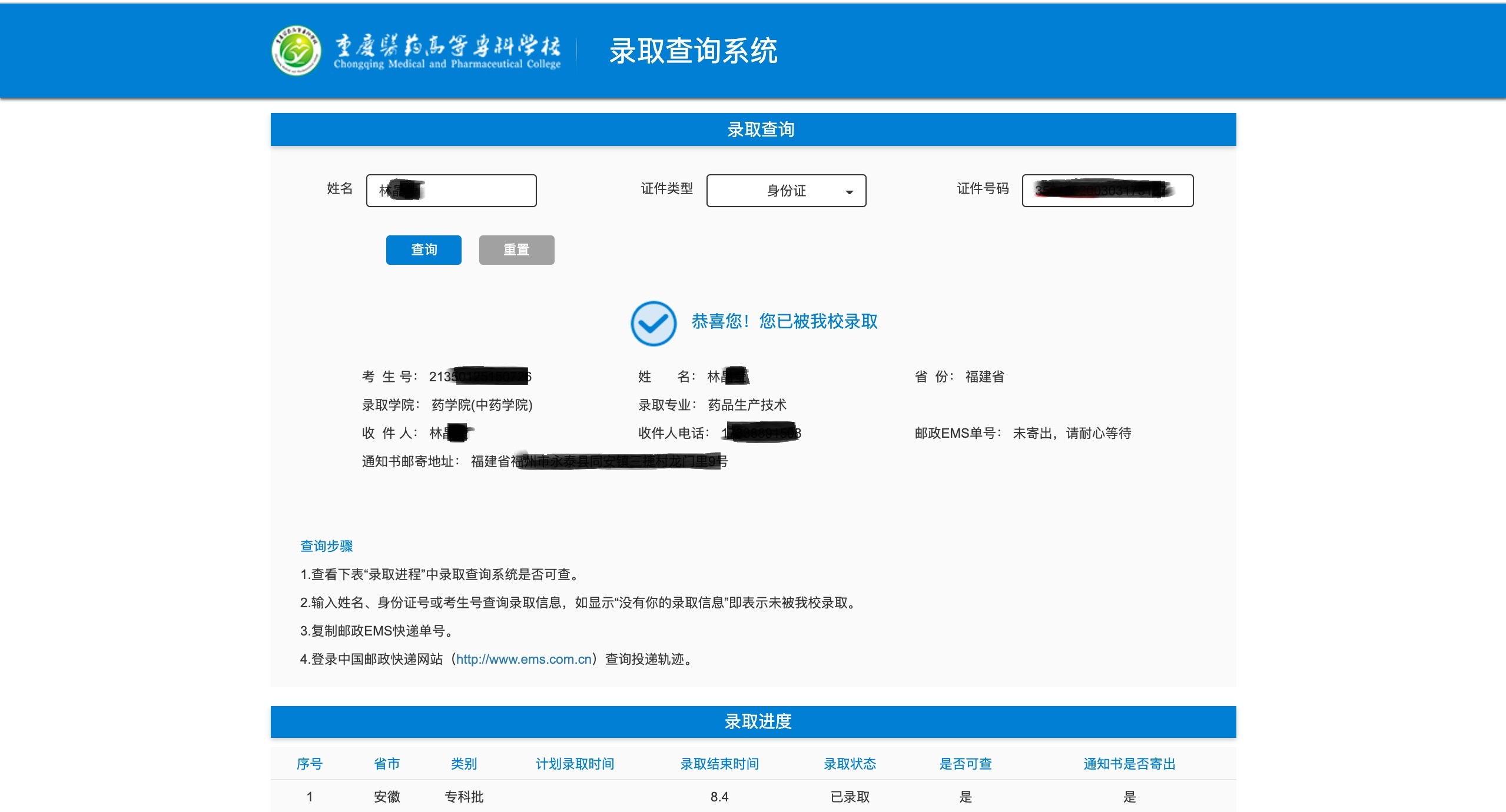
Task: Click the college logo emblem
Action: coord(296,51)
